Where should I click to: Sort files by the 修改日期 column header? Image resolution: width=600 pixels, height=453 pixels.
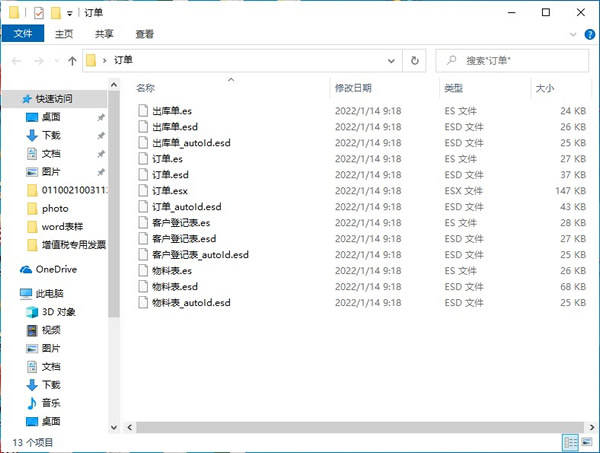[x=354, y=89]
